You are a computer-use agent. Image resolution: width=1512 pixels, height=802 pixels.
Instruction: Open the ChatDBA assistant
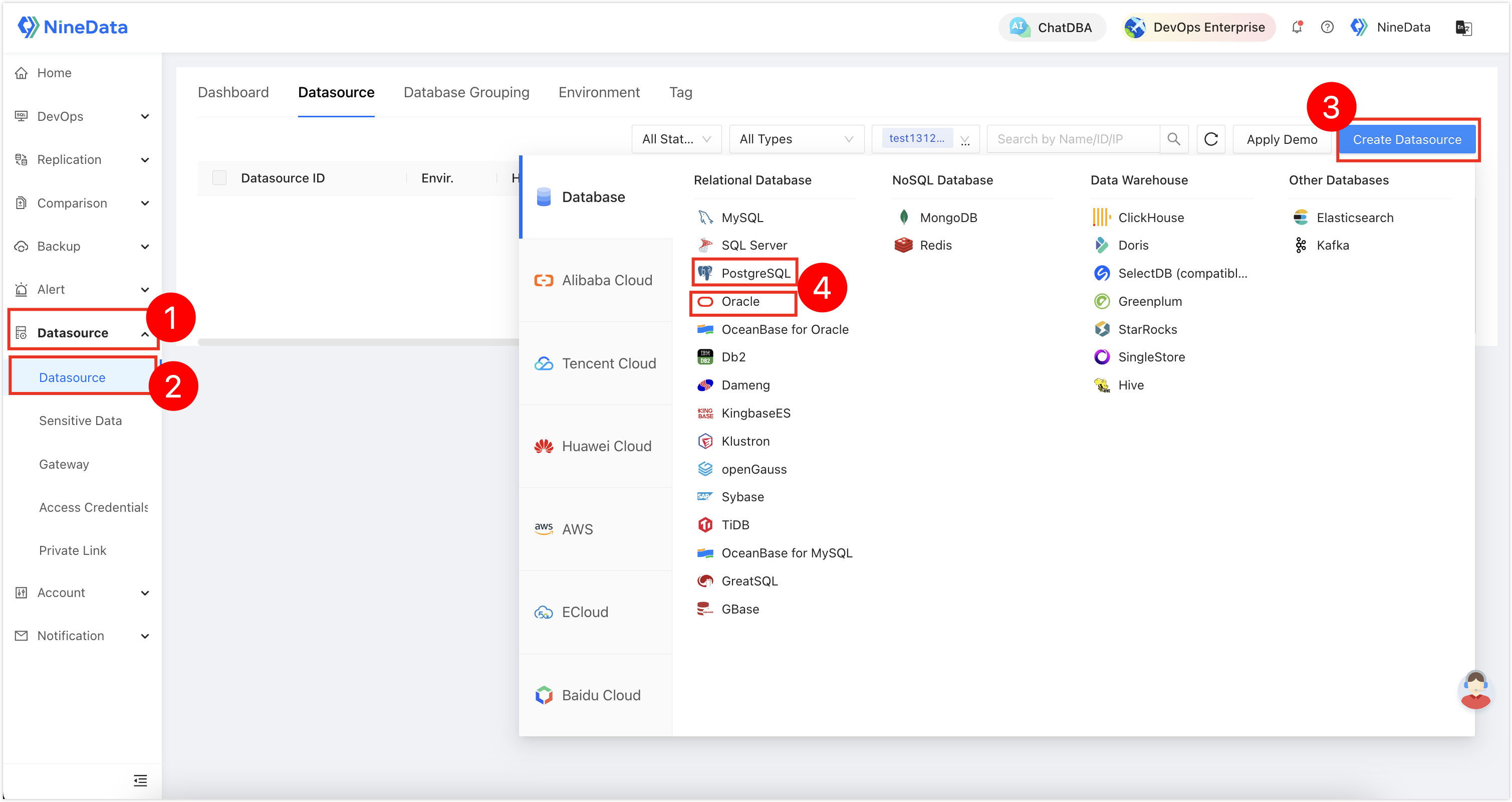[1052, 27]
